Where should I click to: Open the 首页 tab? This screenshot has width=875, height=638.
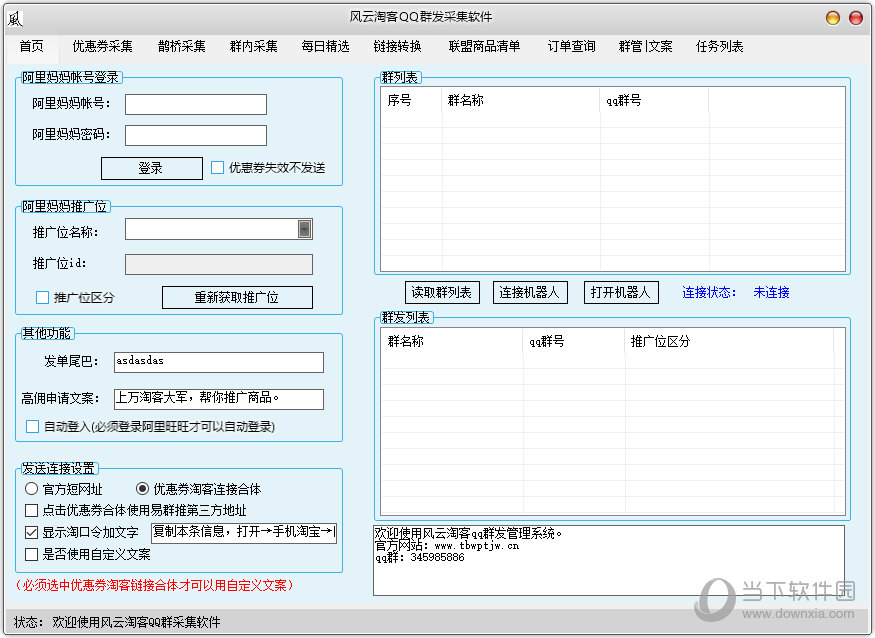pyautogui.click(x=31, y=46)
